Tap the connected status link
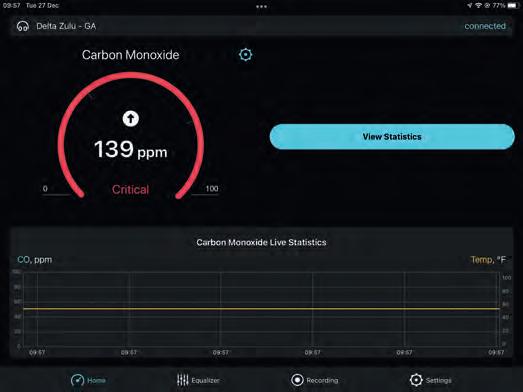Viewport: 523px width, 392px height. pyautogui.click(x=485, y=26)
